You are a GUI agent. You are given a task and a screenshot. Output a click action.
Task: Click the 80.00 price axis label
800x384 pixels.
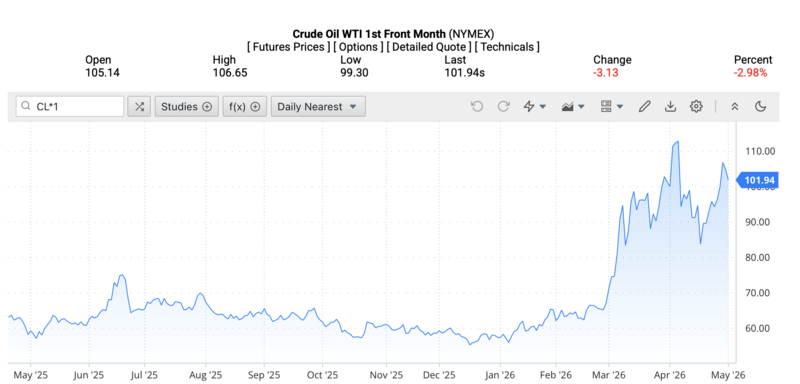759,258
